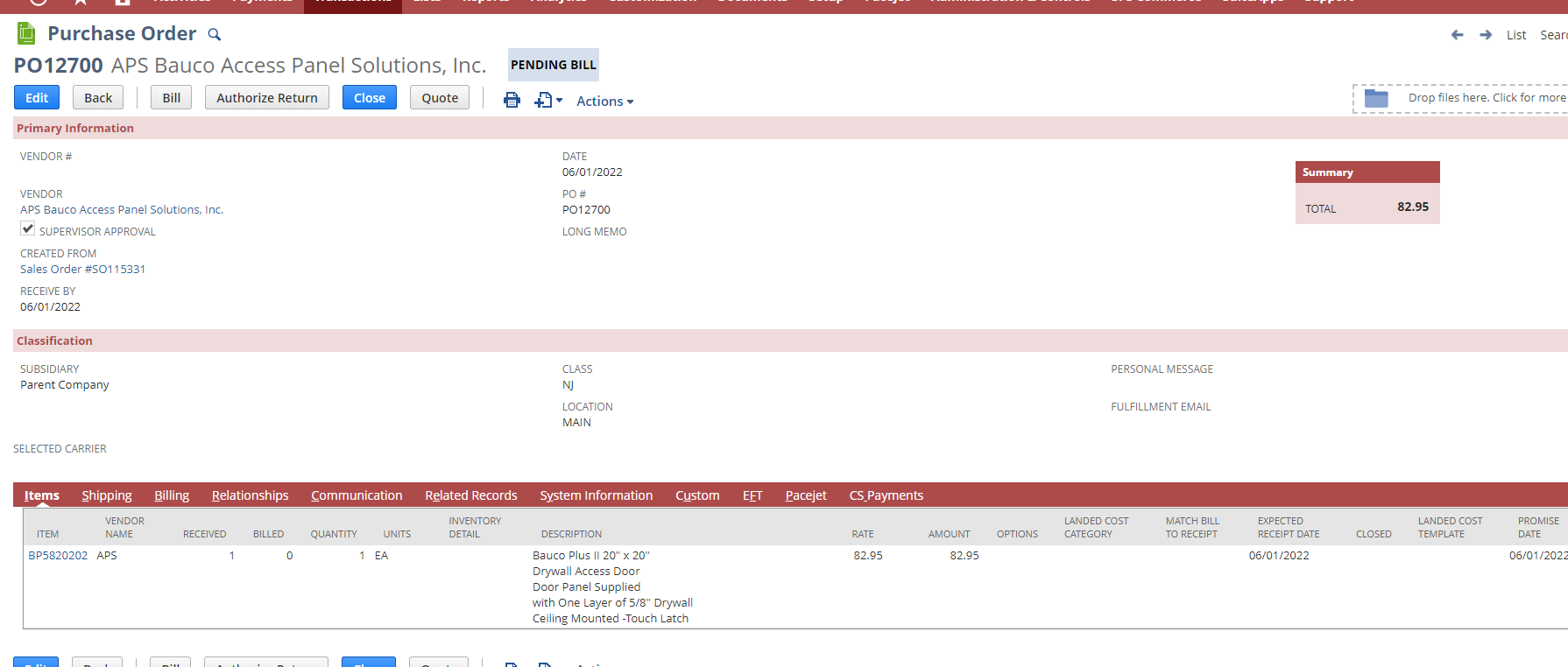Image resolution: width=1568 pixels, height=667 pixels.
Task: Click the PO # field value PO12700
Action: pos(586,210)
